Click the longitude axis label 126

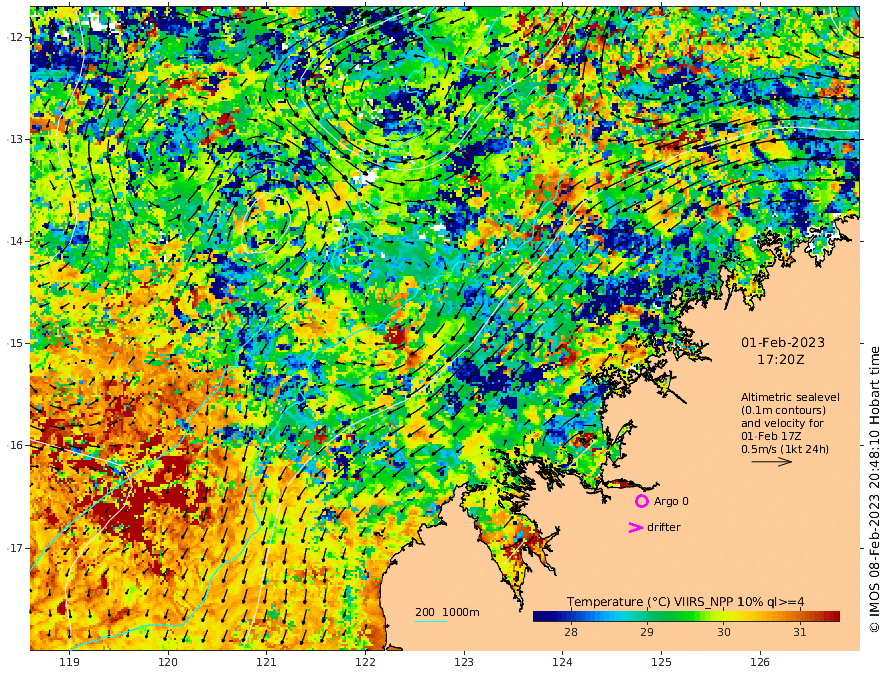tap(760, 662)
